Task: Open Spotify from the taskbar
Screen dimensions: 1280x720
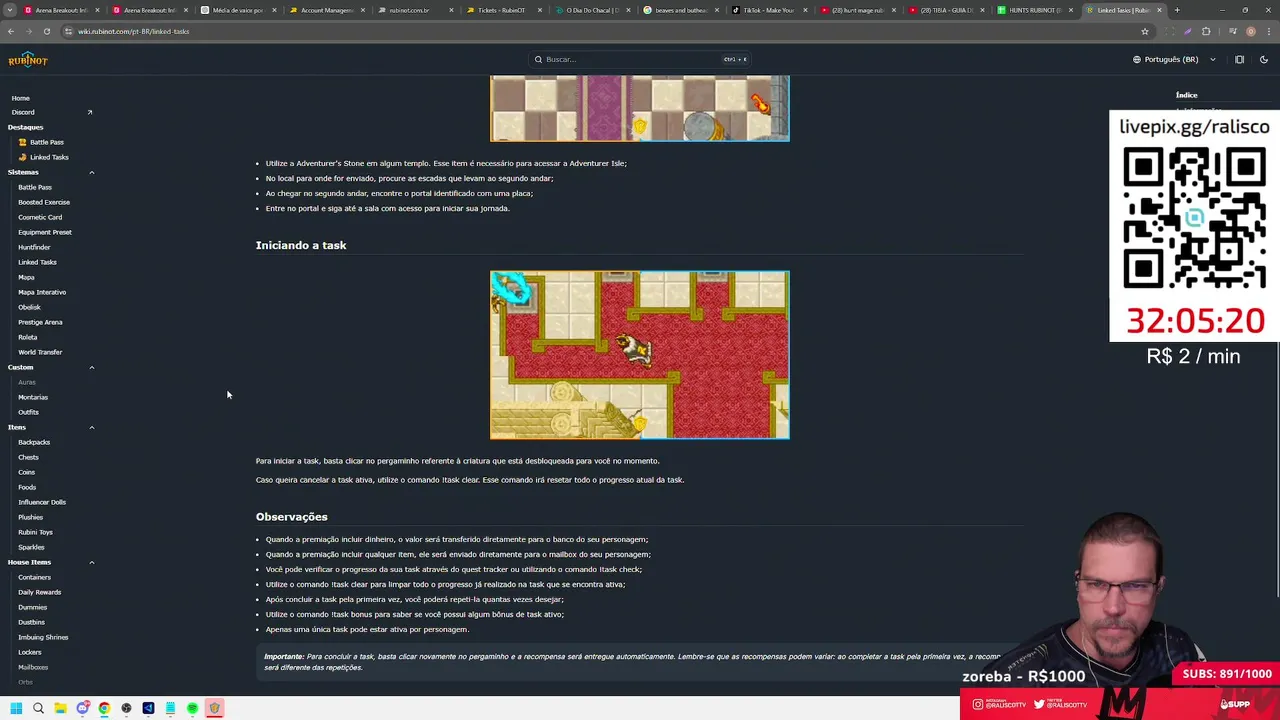Action: click(x=192, y=708)
